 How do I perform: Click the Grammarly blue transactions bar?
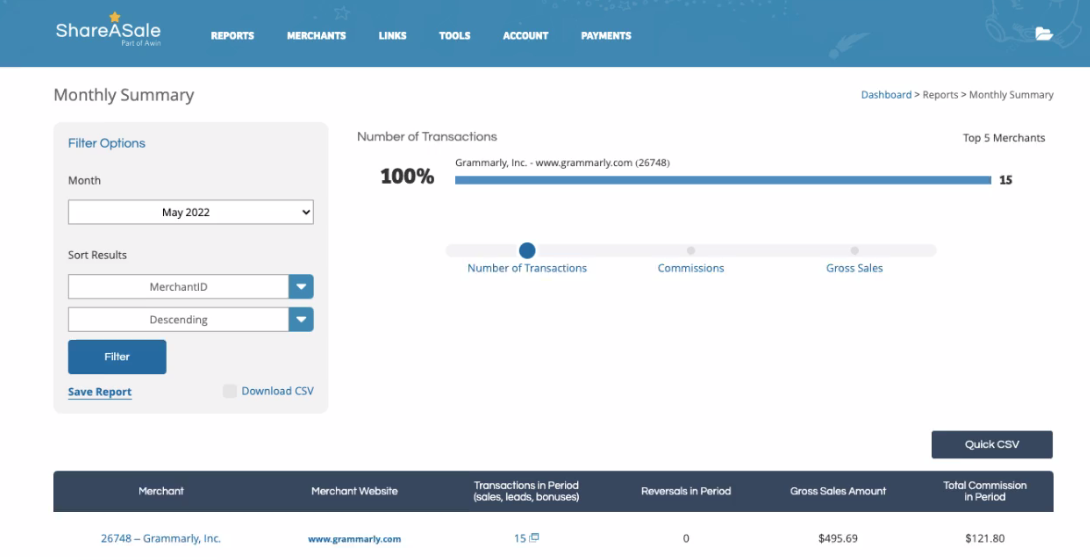click(x=723, y=180)
